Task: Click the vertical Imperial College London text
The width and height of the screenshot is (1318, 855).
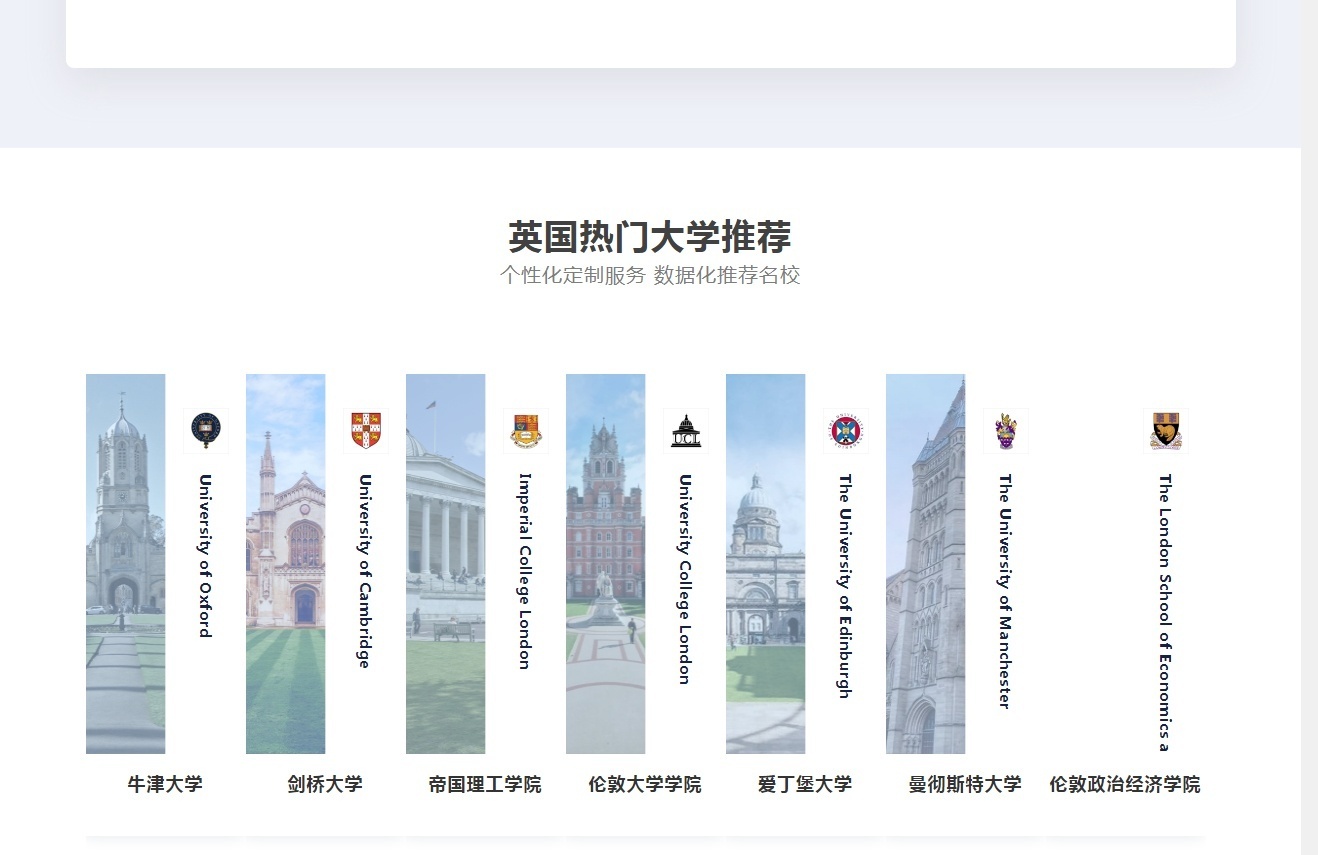Action: pos(525,571)
